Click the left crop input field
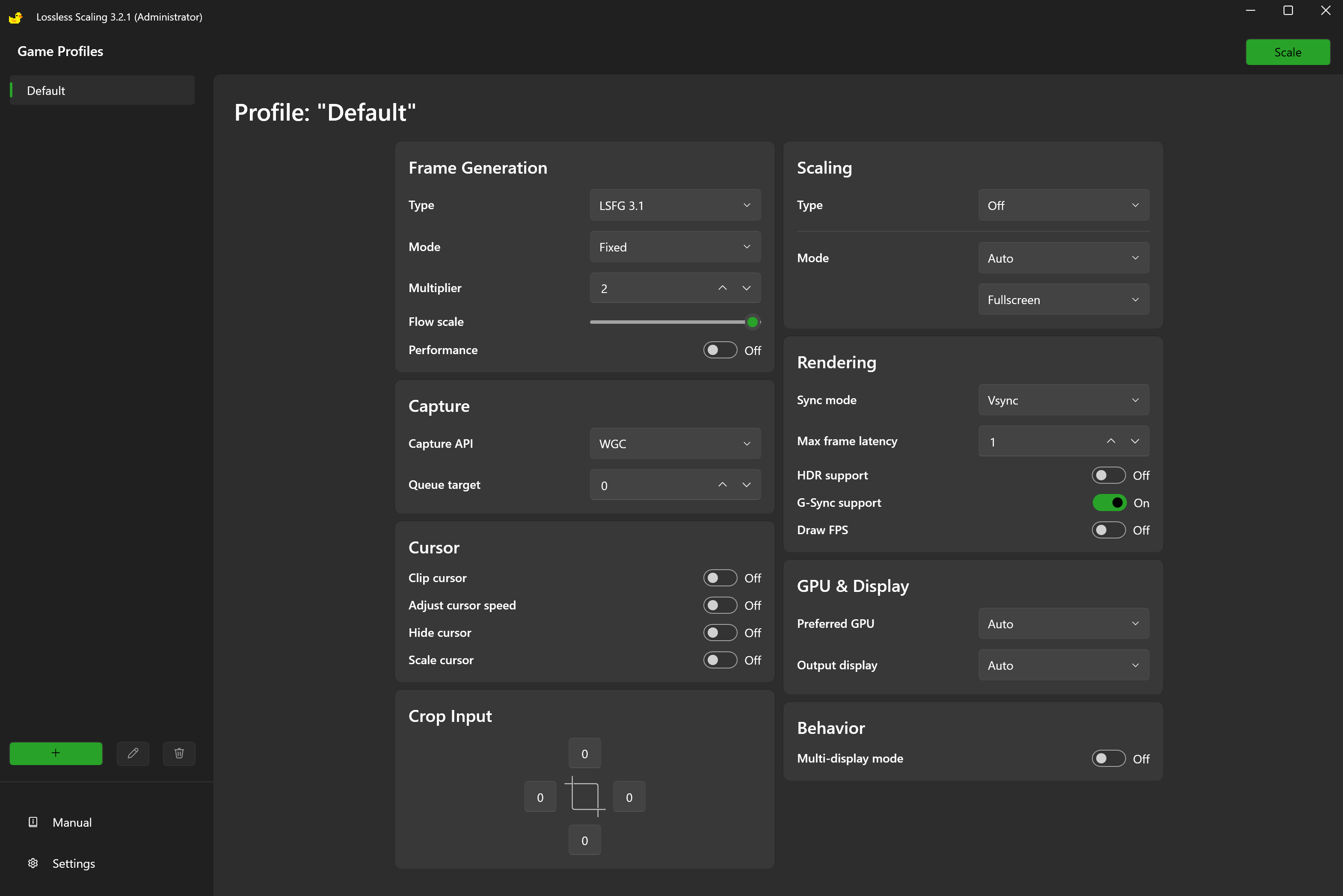This screenshot has height=896, width=1343. 540,797
